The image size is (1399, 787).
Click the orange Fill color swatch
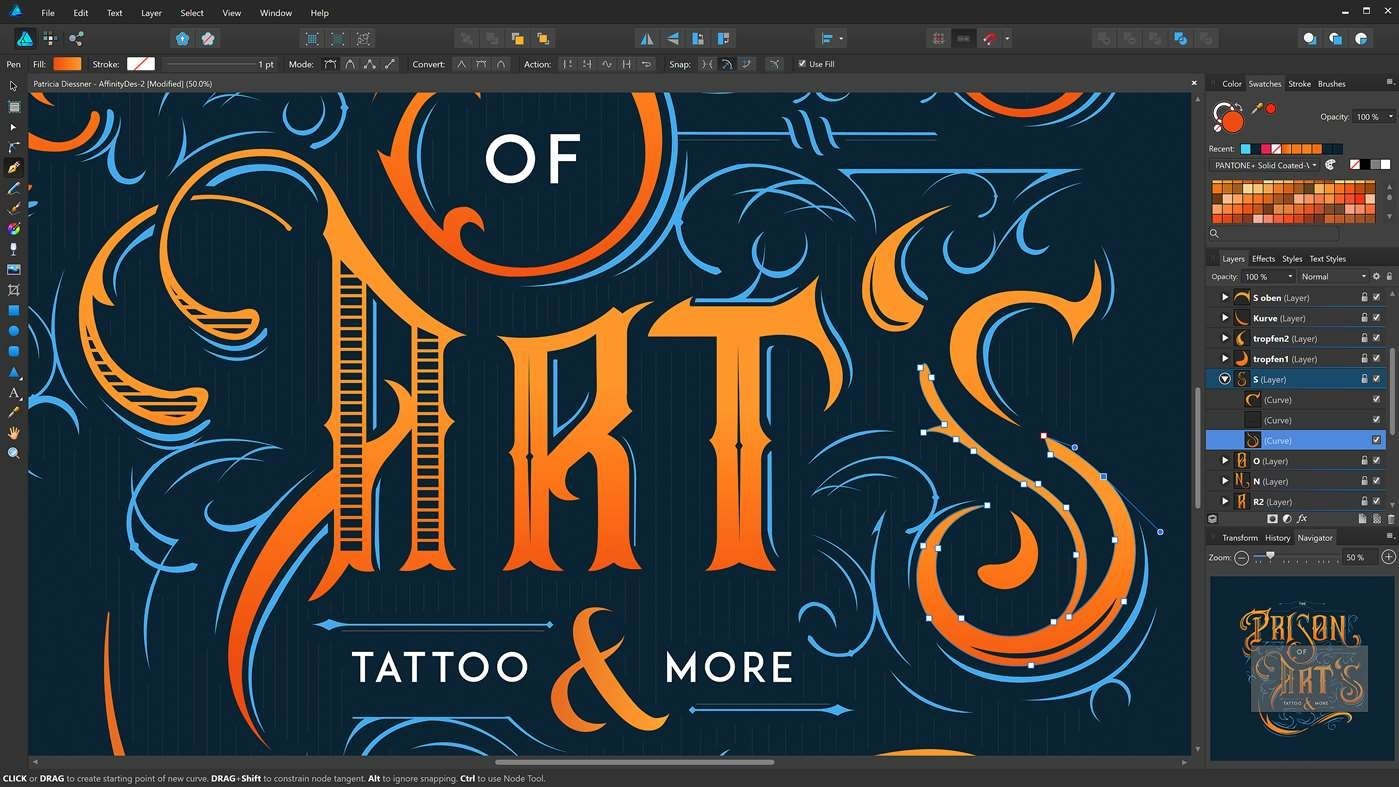click(67, 64)
